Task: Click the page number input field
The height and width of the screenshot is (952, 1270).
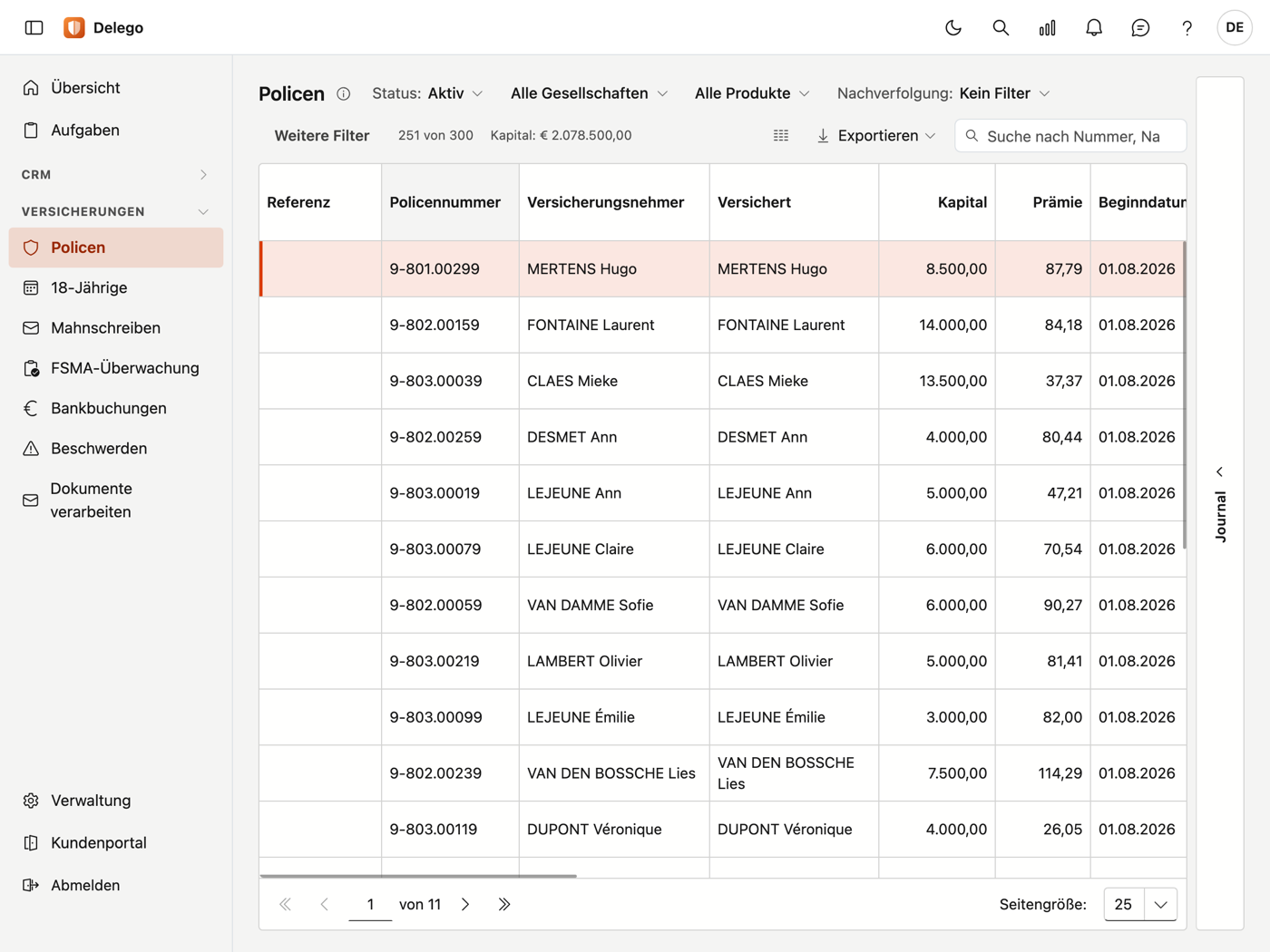Action: (x=370, y=904)
